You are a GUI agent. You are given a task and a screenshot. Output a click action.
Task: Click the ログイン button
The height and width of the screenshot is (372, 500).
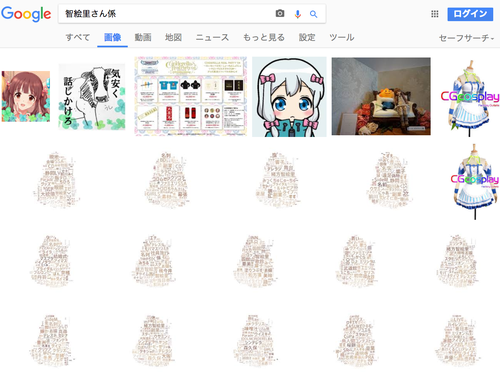point(470,14)
